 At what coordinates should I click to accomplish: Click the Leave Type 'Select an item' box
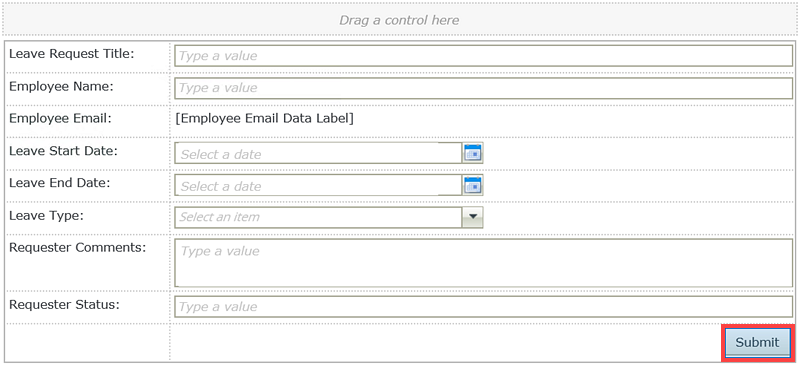click(318, 217)
